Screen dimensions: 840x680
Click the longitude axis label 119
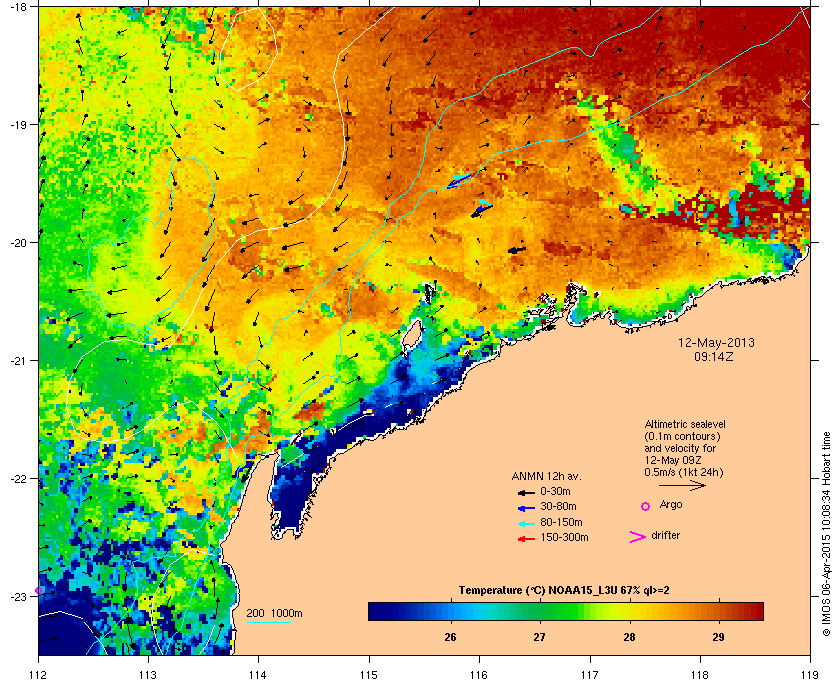coord(810,674)
